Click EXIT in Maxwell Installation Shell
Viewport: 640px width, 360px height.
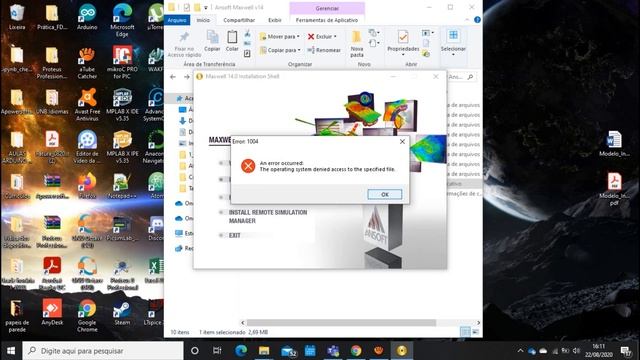[234, 236]
